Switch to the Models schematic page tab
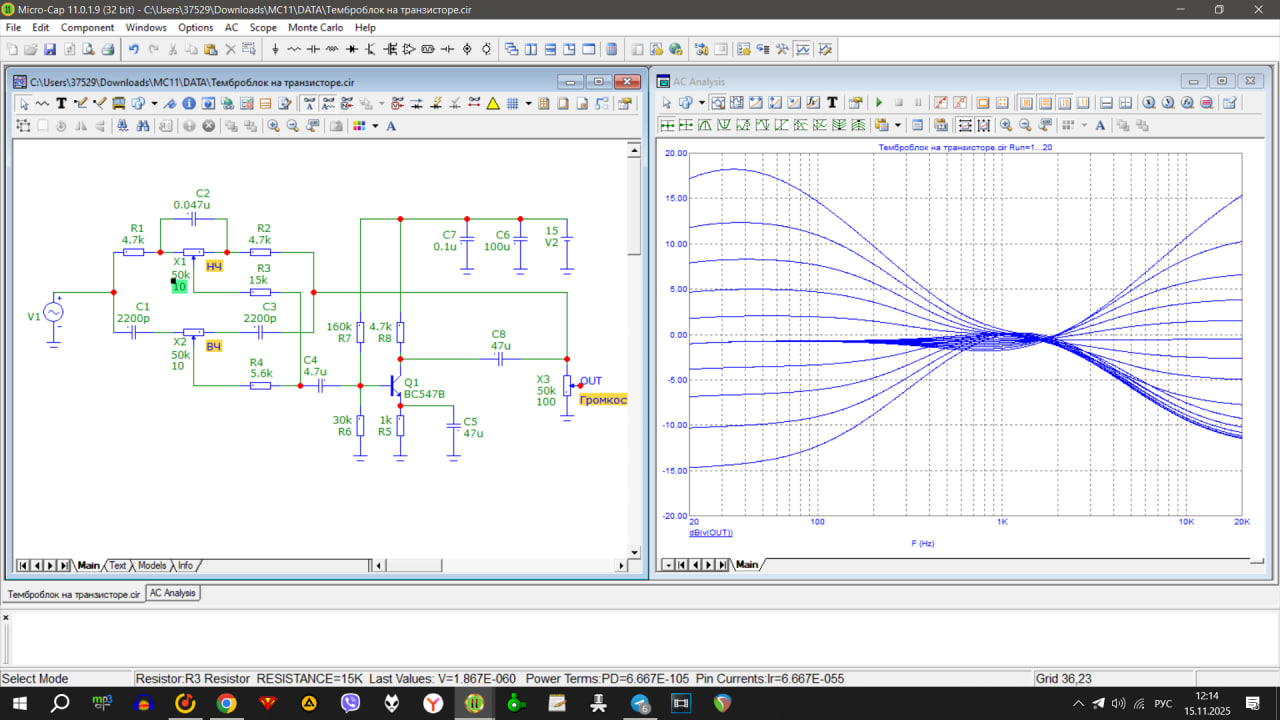Viewport: 1280px width, 720px height. pos(152,566)
